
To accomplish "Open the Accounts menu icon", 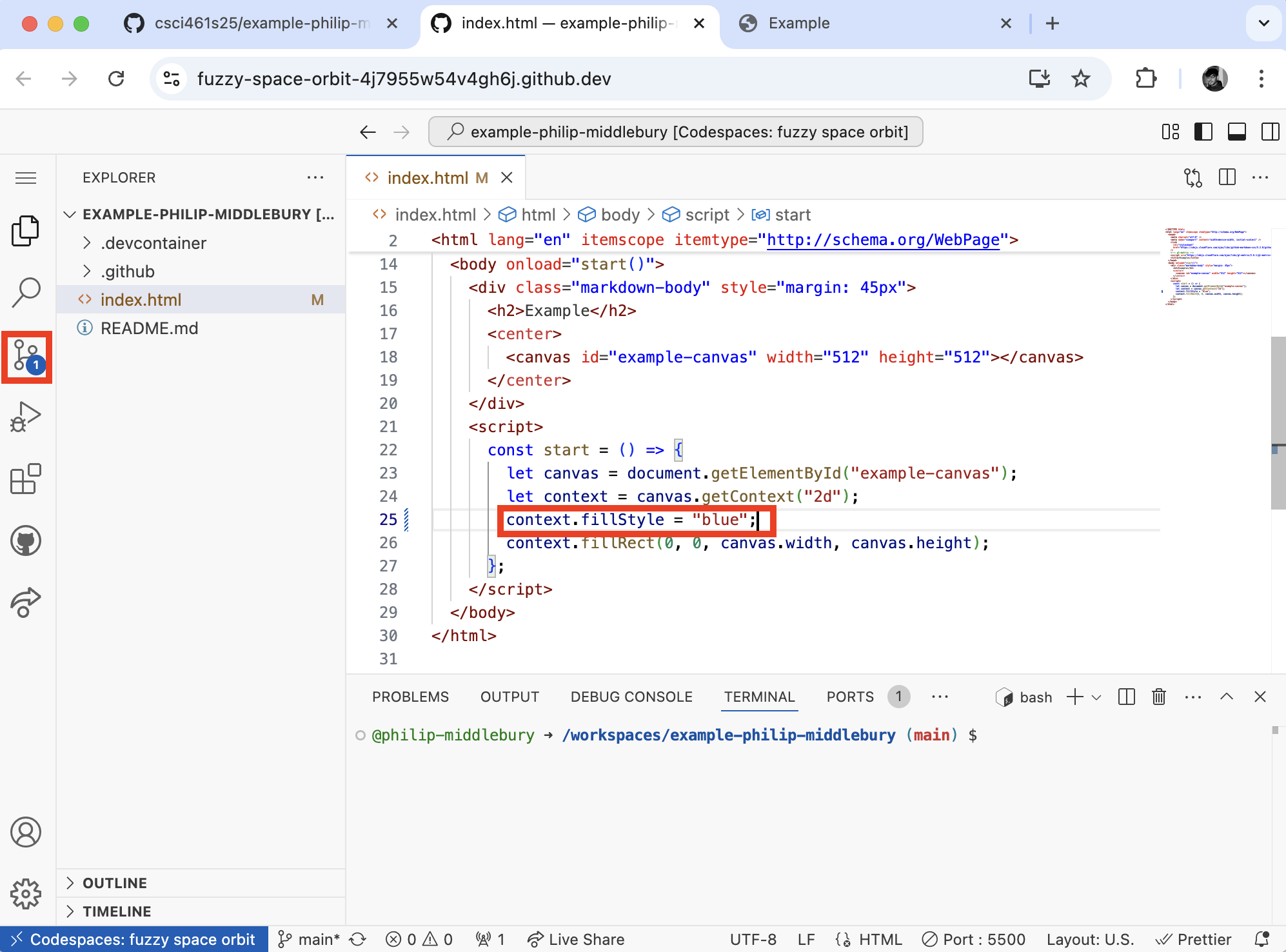I will click(x=26, y=832).
